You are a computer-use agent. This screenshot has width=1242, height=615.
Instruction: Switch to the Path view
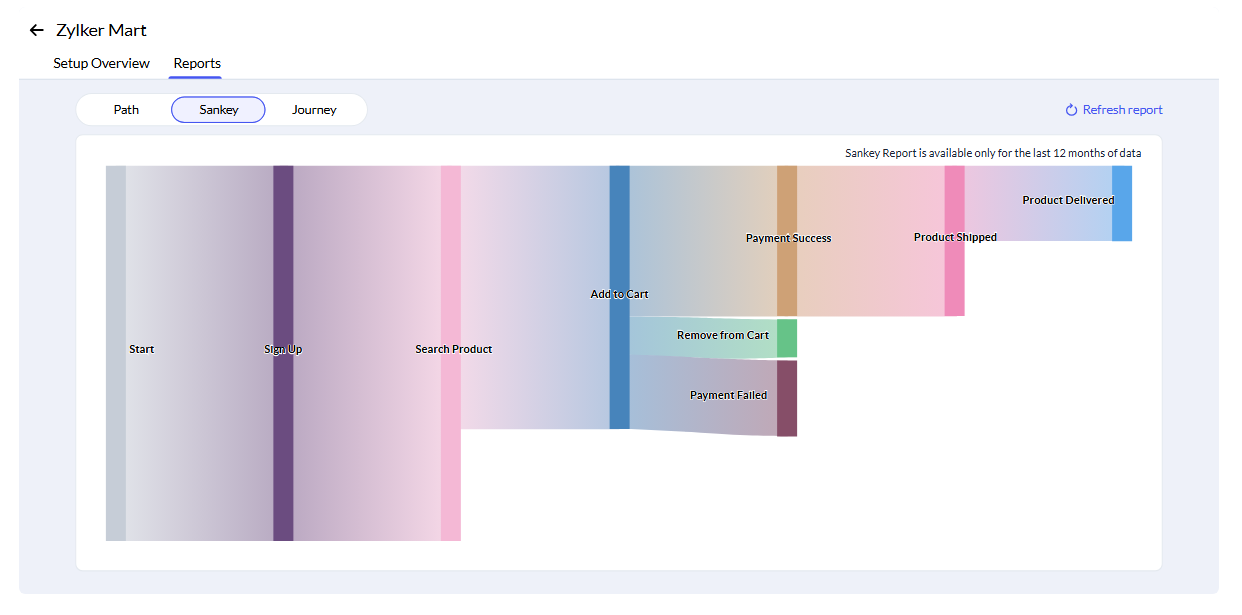coord(126,110)
